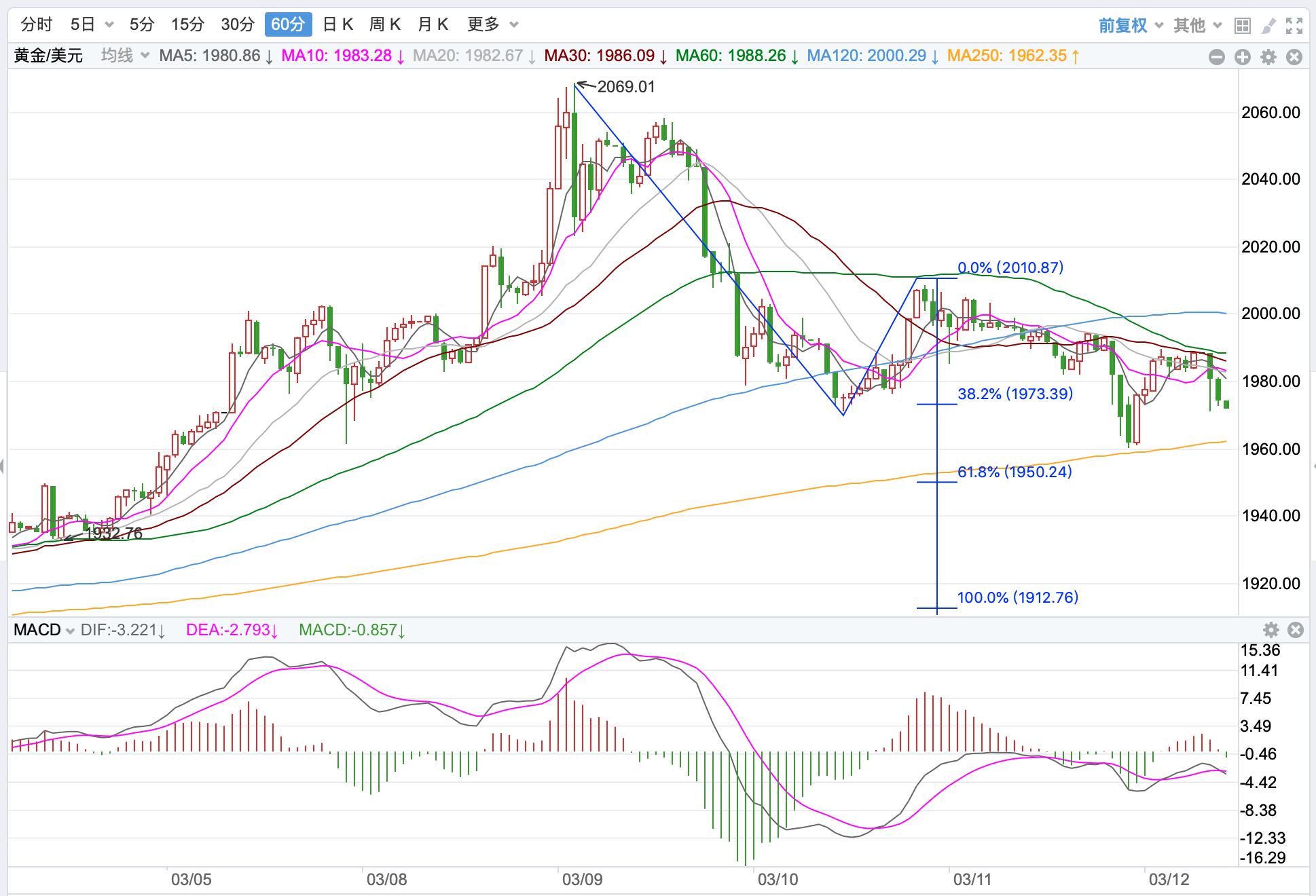Zoom out chart with minus icon

(x=1217, y=57)
